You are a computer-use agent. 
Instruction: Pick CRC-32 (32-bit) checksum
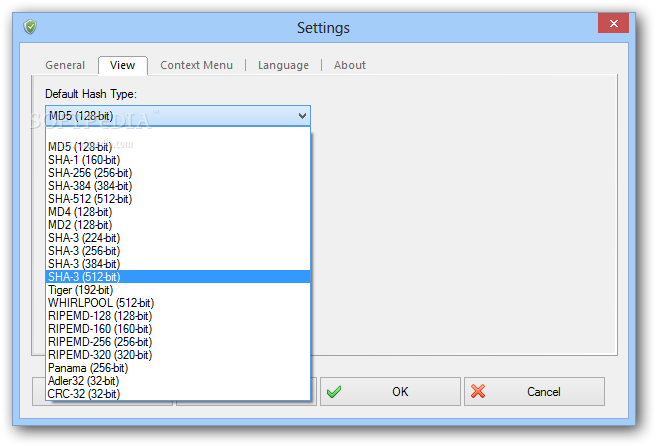[x=178, y=394]
